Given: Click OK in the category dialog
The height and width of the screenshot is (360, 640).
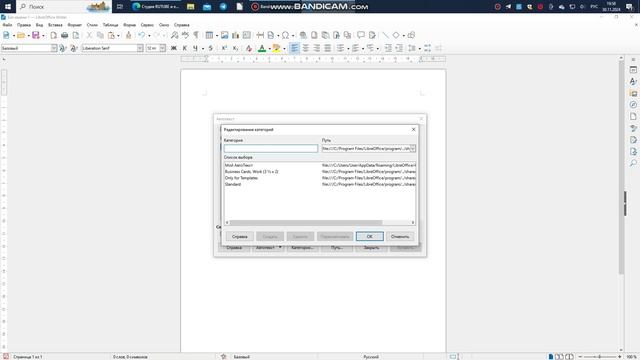Looking at the screenshot, I should (369, 236).
